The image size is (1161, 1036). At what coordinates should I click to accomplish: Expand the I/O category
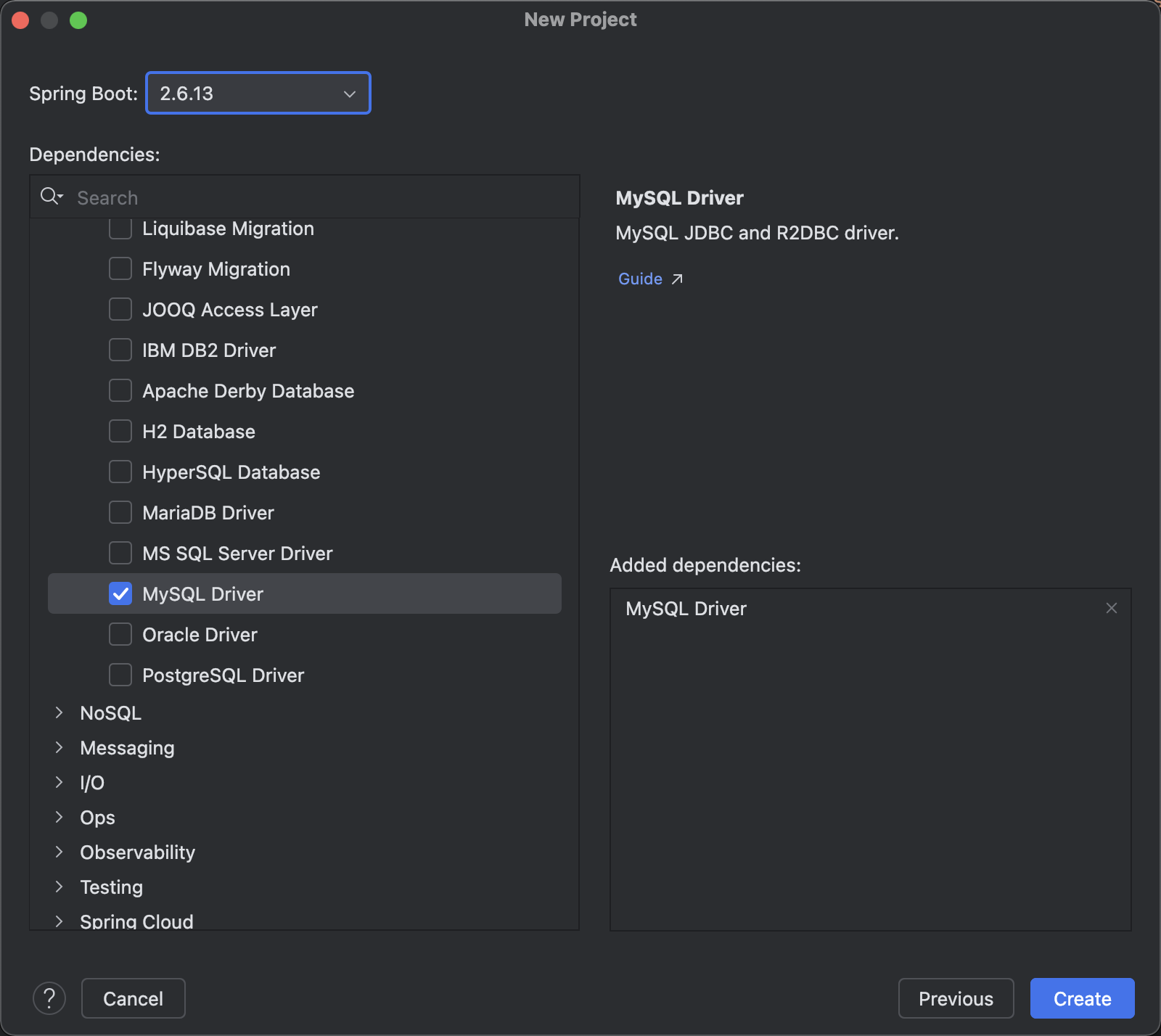(60, 783)
